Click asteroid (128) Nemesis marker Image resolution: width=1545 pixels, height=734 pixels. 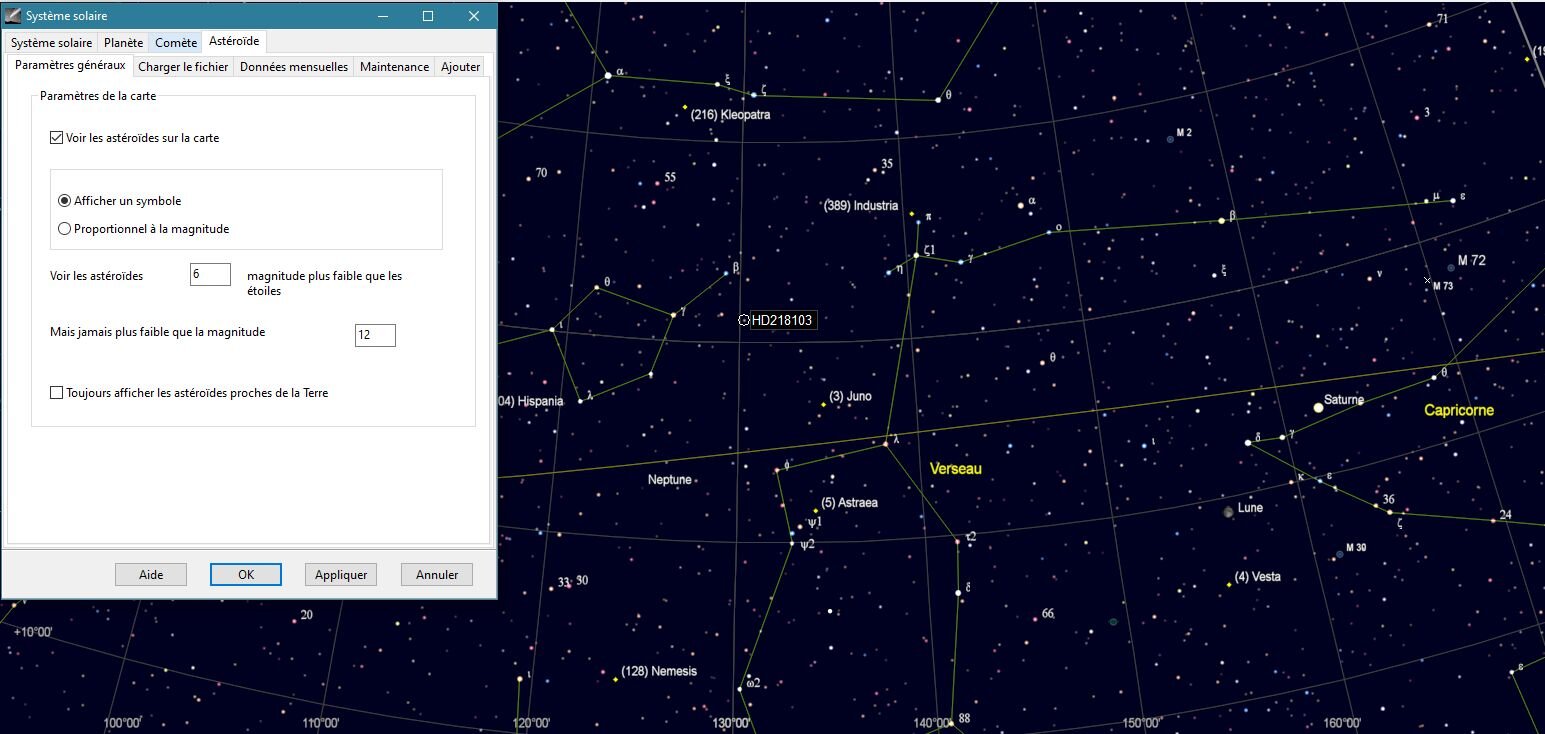[615, 679]
